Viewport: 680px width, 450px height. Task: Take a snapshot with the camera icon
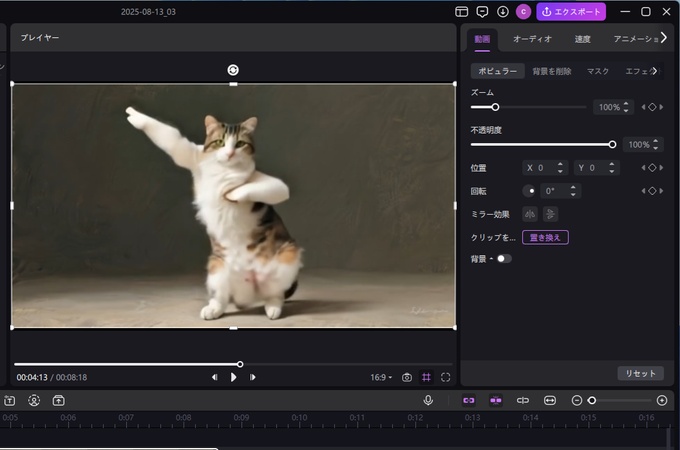407,377
